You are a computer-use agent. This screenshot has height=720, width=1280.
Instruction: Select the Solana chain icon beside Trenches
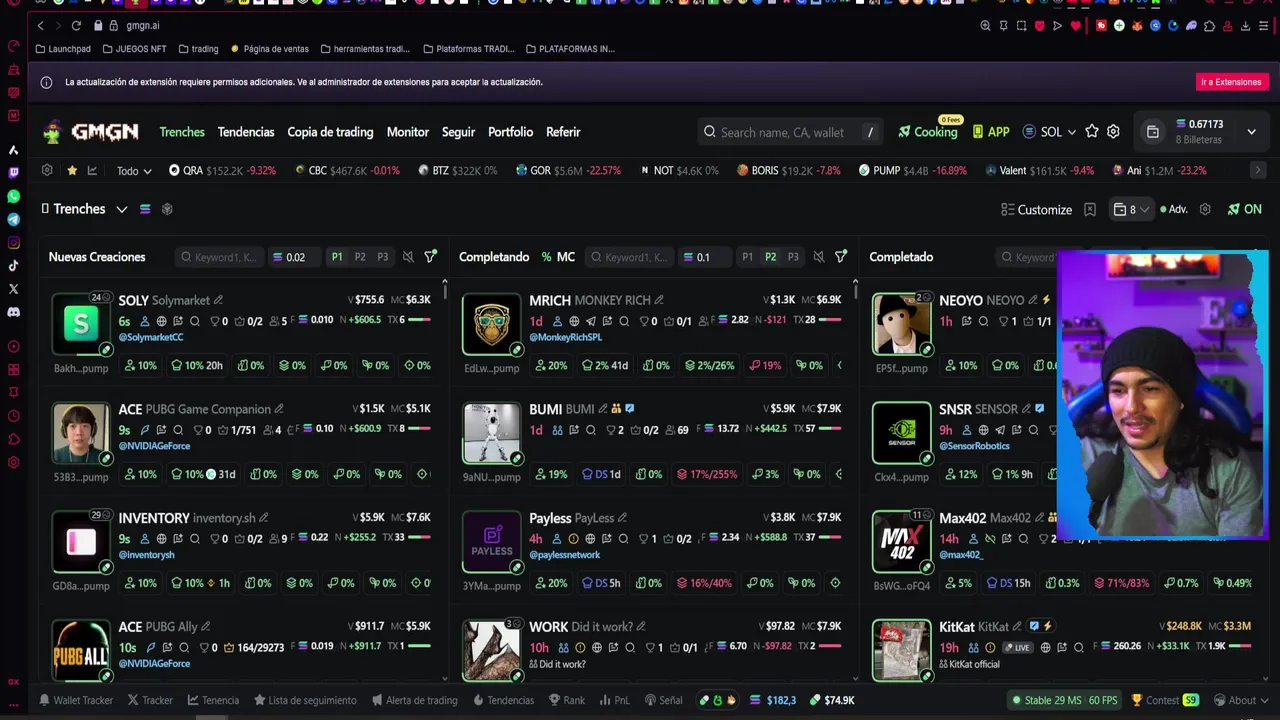(145, 209)
